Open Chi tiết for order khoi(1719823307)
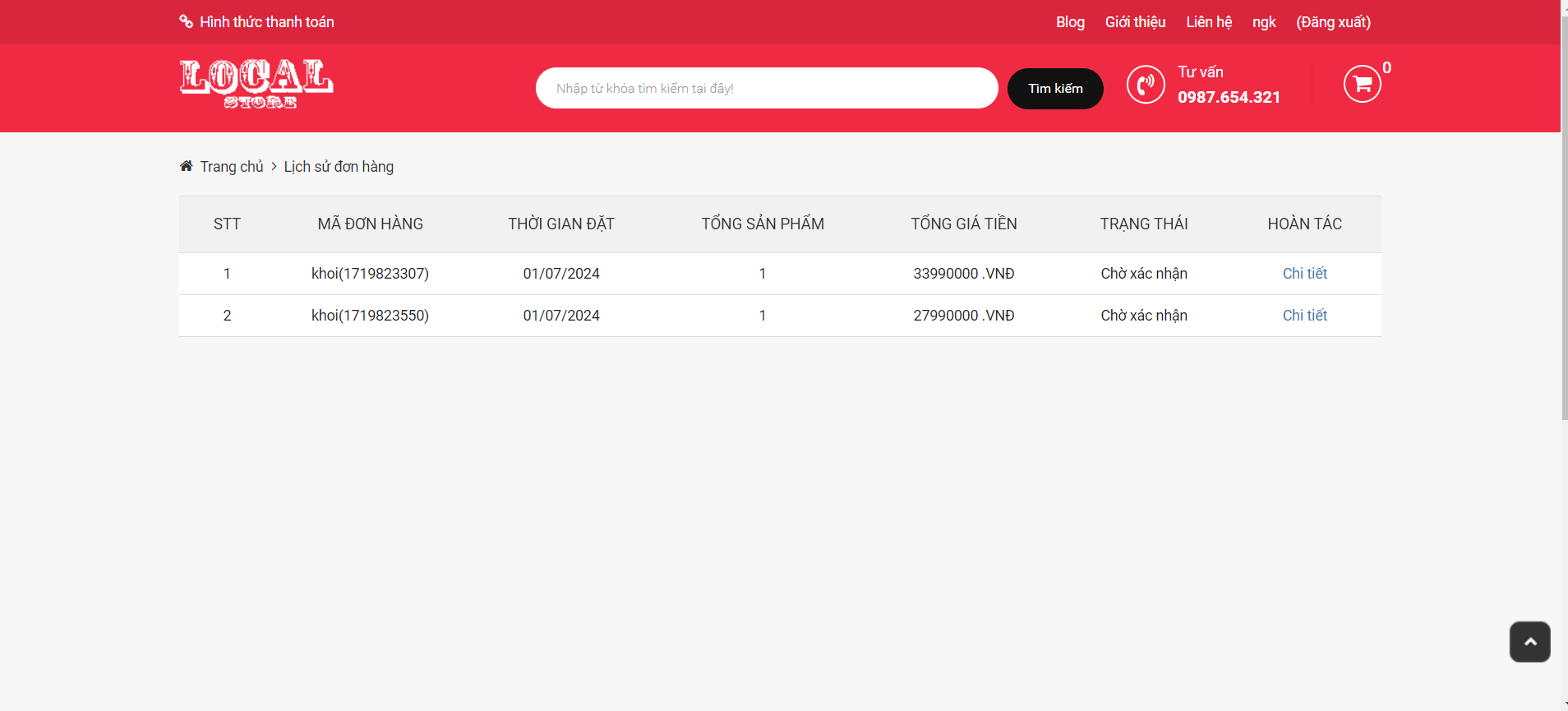This screenshot has height=711, width=1568. 1304,274
